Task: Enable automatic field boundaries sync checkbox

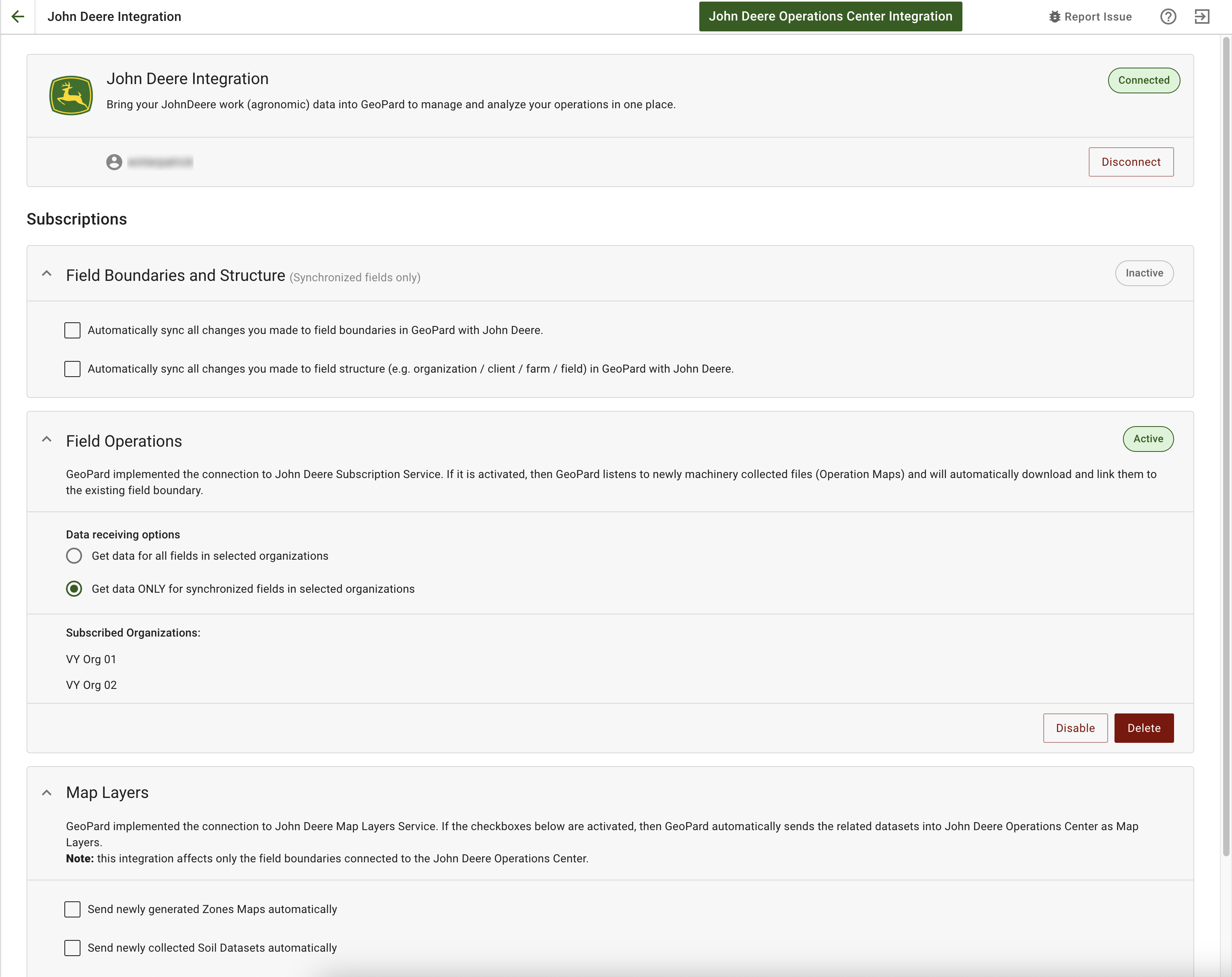Action: [72, 330]
